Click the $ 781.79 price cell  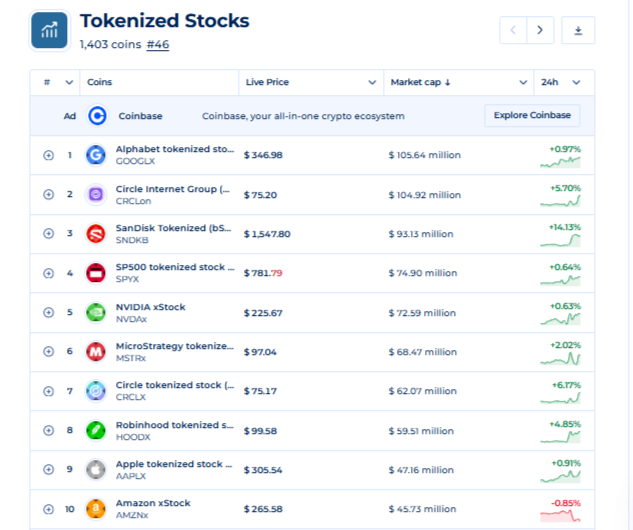[263, 273]
